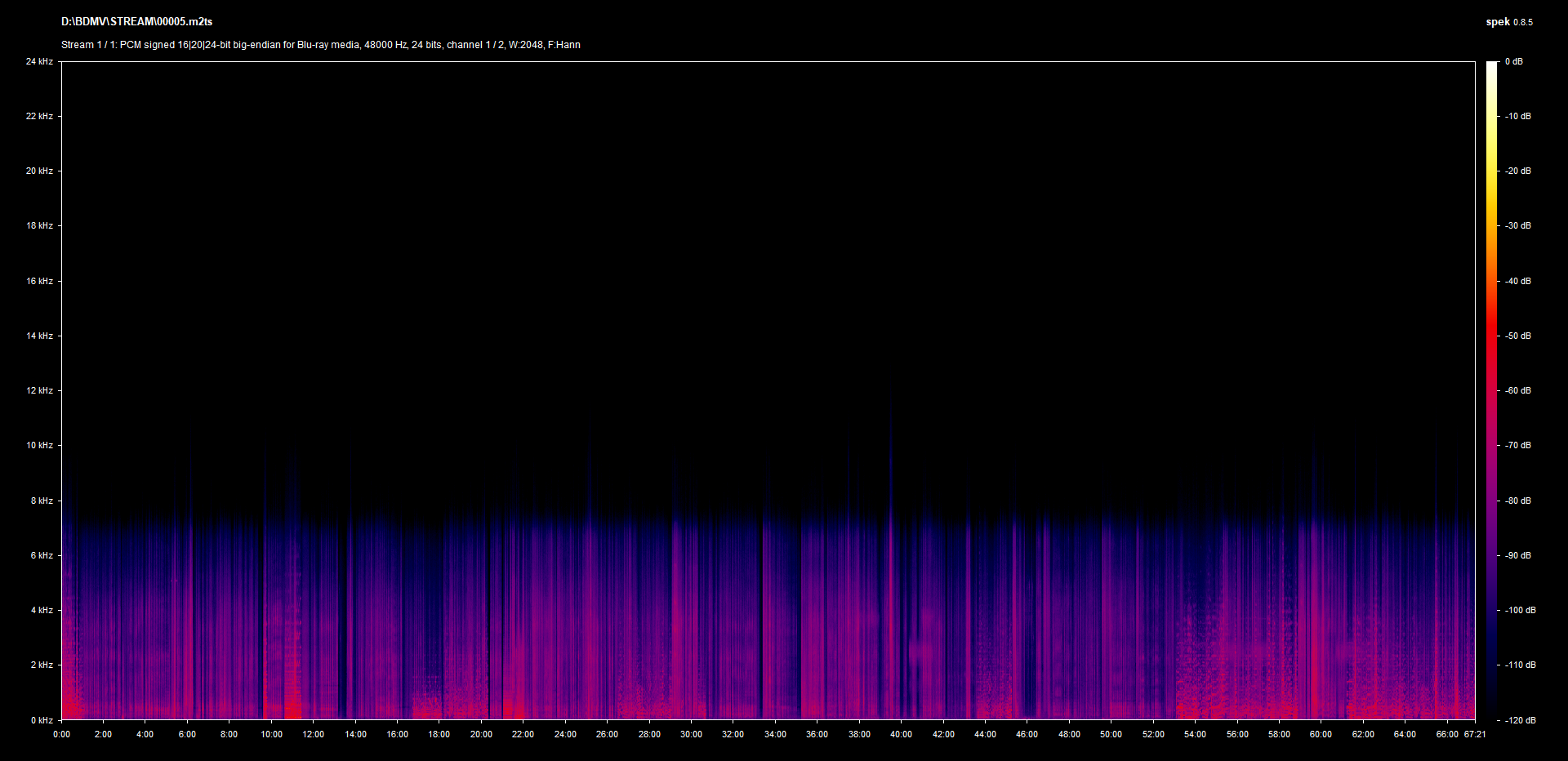Click the -120 dB color scale label
Image resolution: width=1568 pixels, height=761 pixels.
1520,720
